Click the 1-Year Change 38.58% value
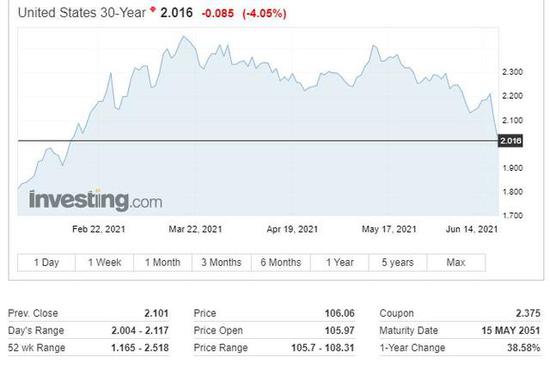The image size is (550, 375). coord(523,348)
